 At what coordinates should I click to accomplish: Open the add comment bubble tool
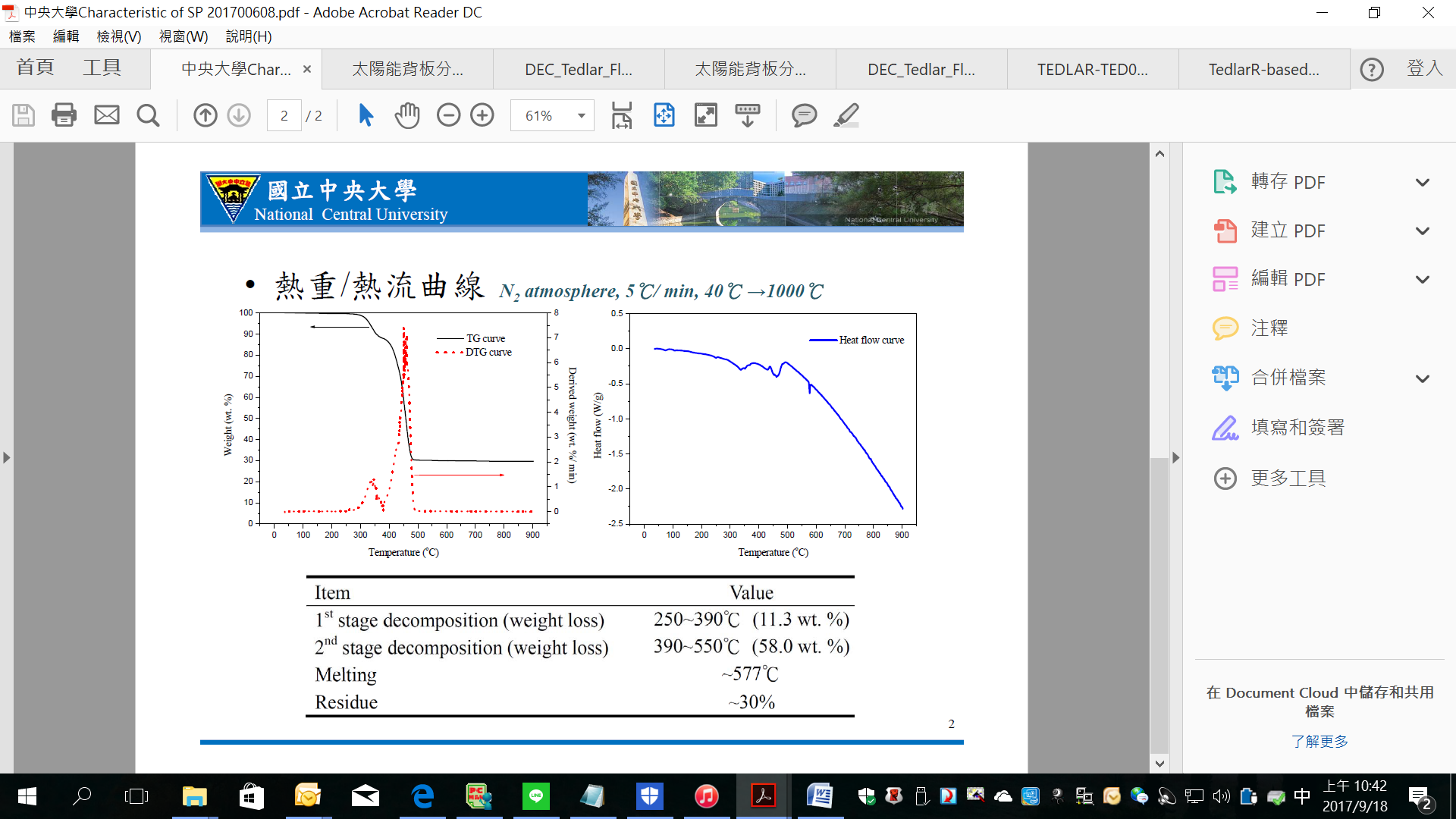click(804, 115)
